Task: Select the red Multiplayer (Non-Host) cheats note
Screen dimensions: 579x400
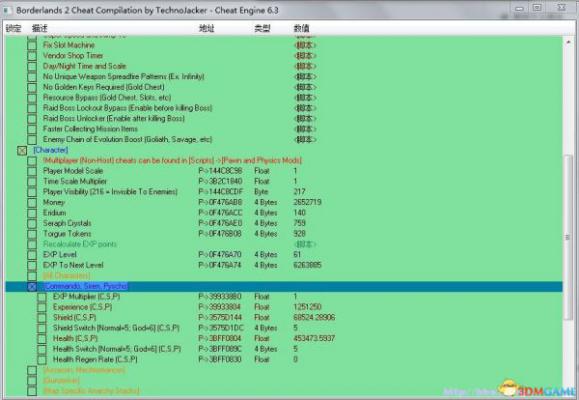Action: [x=172, y=160]
